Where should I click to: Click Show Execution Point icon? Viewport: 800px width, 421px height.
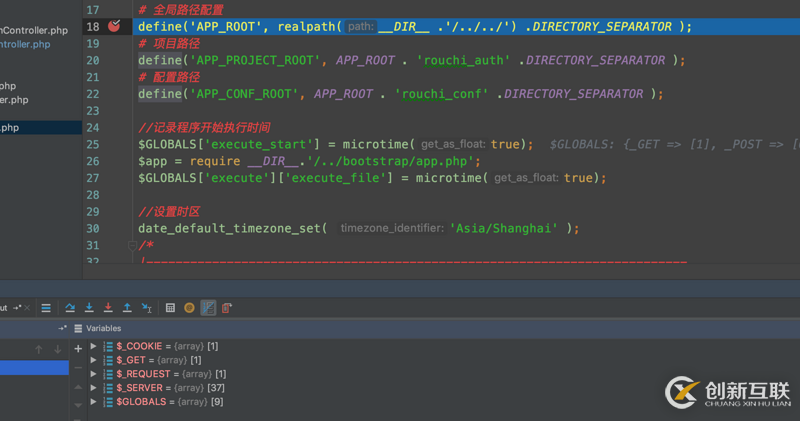coord(46,308)
